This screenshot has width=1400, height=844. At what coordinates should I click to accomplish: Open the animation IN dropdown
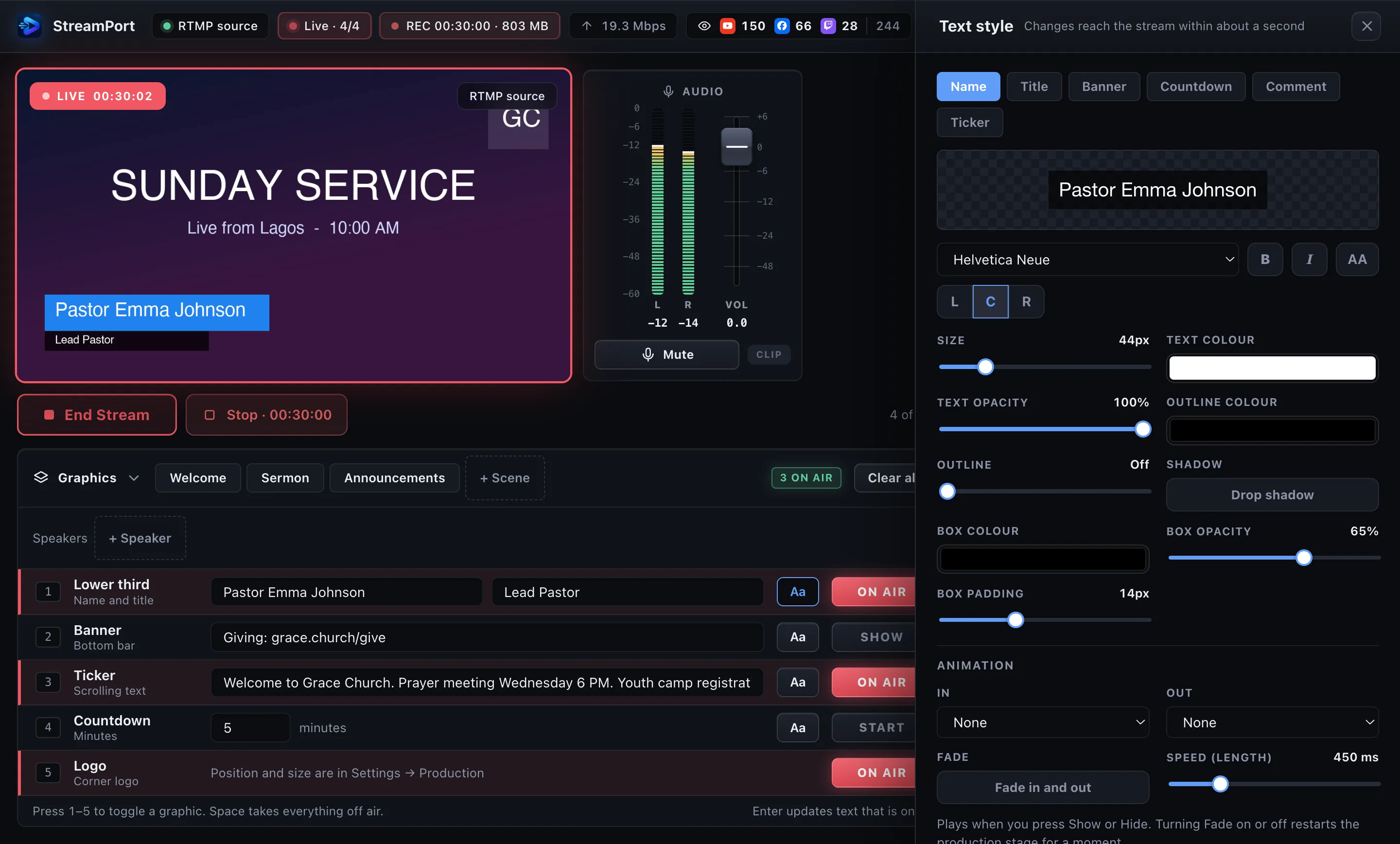coord(1043,722)
